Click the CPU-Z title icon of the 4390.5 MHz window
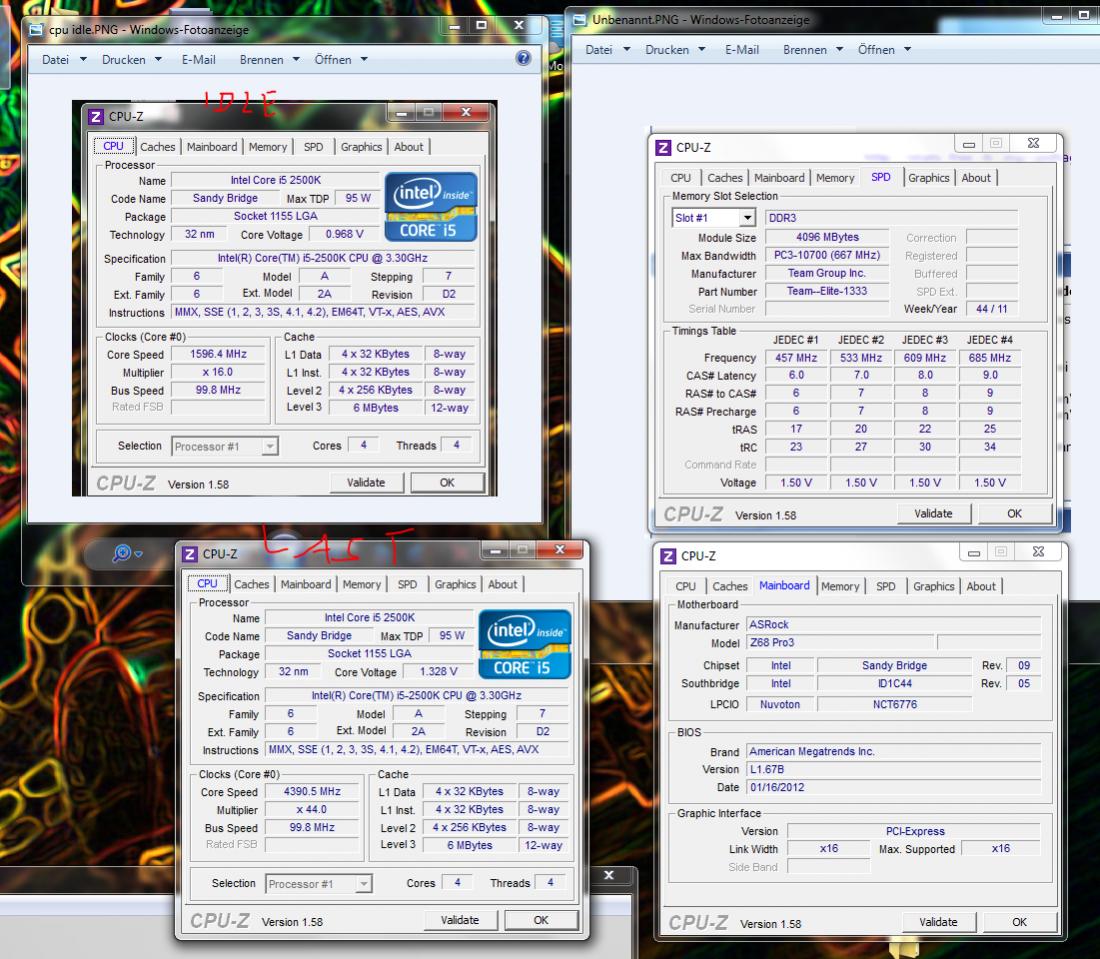Image resolution: width=1100 pixels, height=959 pixels. 189,554
